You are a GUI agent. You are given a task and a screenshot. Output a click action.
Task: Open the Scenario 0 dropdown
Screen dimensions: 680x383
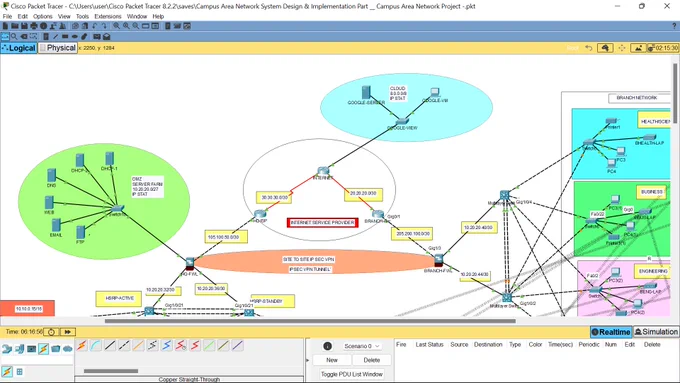362,346
